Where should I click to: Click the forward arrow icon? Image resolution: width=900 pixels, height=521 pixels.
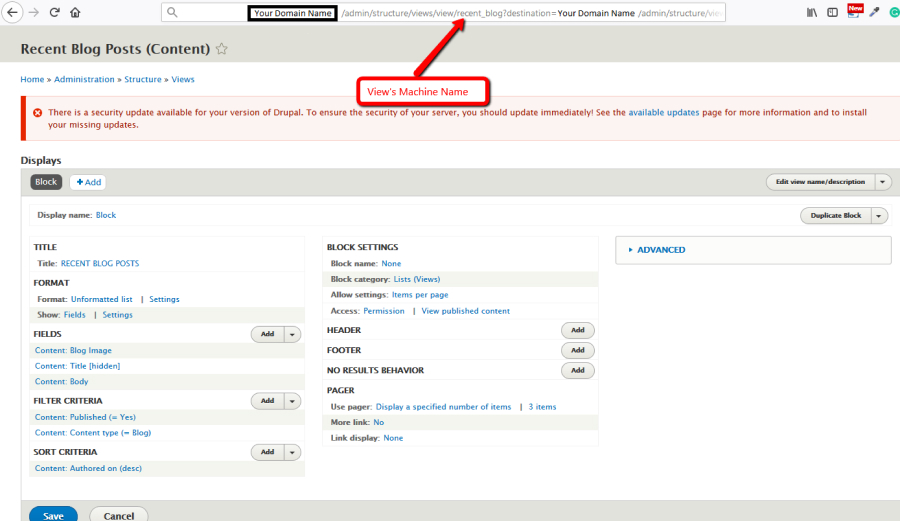[x=34, y=12]
